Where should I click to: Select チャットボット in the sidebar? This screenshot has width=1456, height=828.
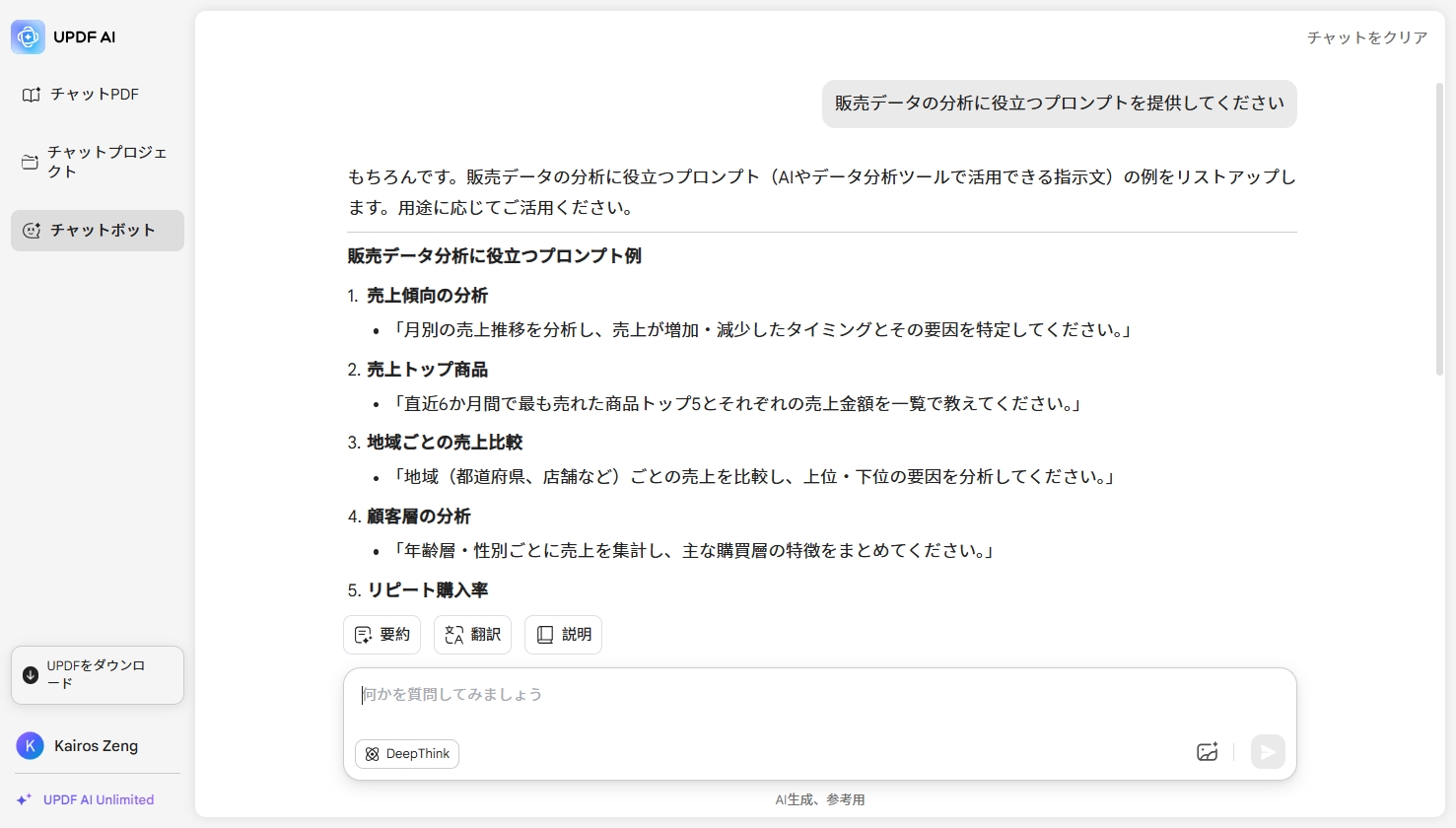click(x=97, y=231)
